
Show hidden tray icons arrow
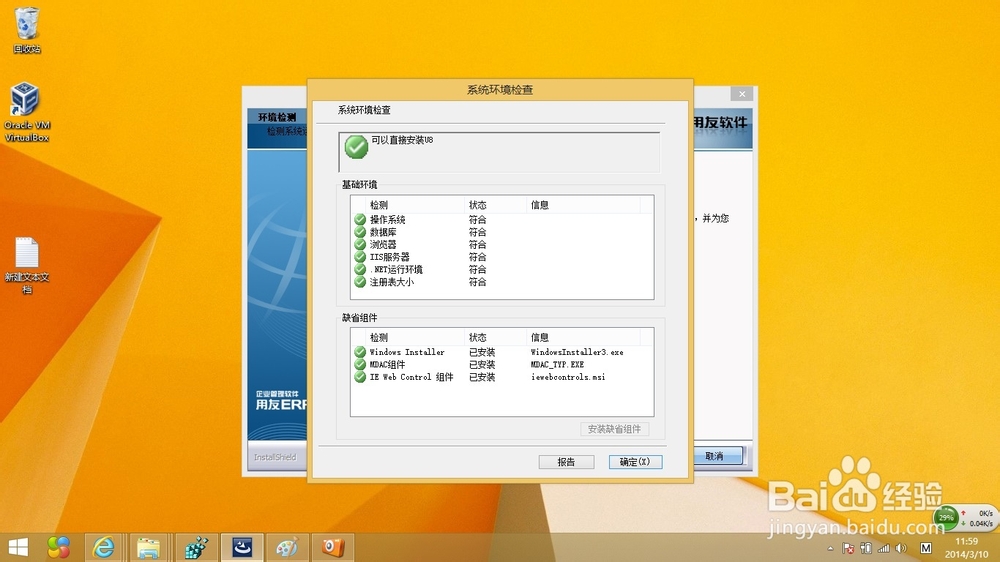point(830,548)
